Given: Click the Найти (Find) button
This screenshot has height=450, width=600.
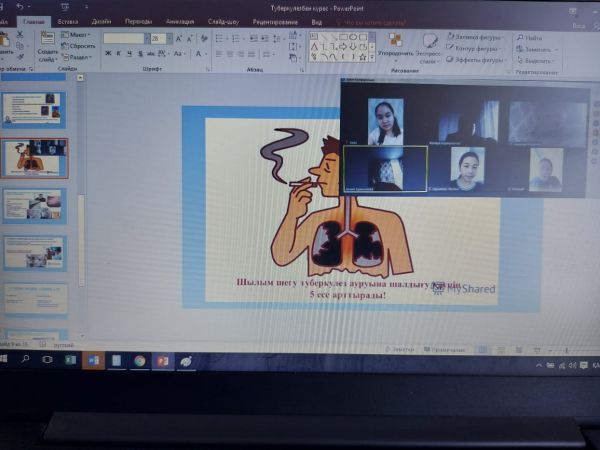Looking at the screenshot, I should [x=531, y=37].
